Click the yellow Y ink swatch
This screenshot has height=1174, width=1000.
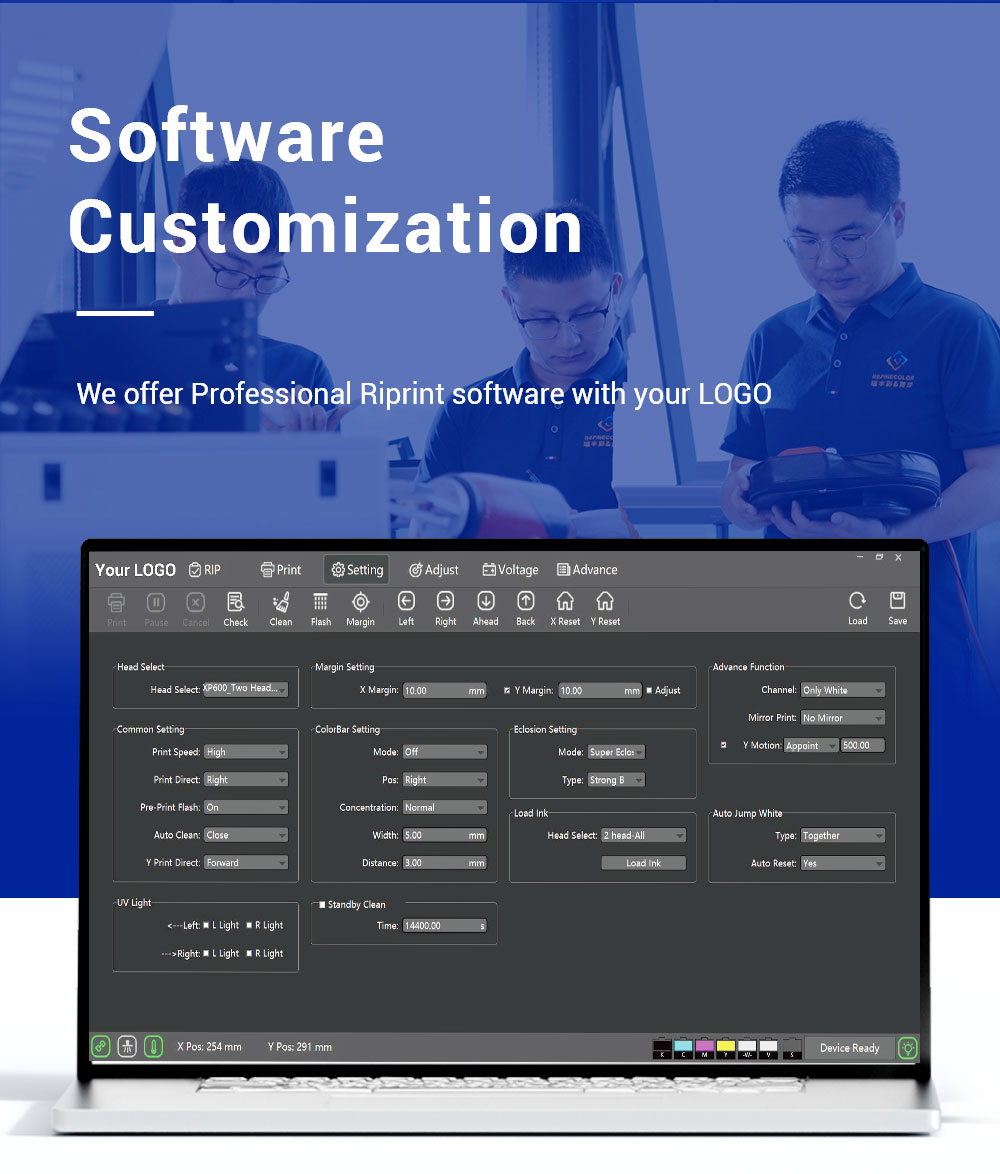726,1048
